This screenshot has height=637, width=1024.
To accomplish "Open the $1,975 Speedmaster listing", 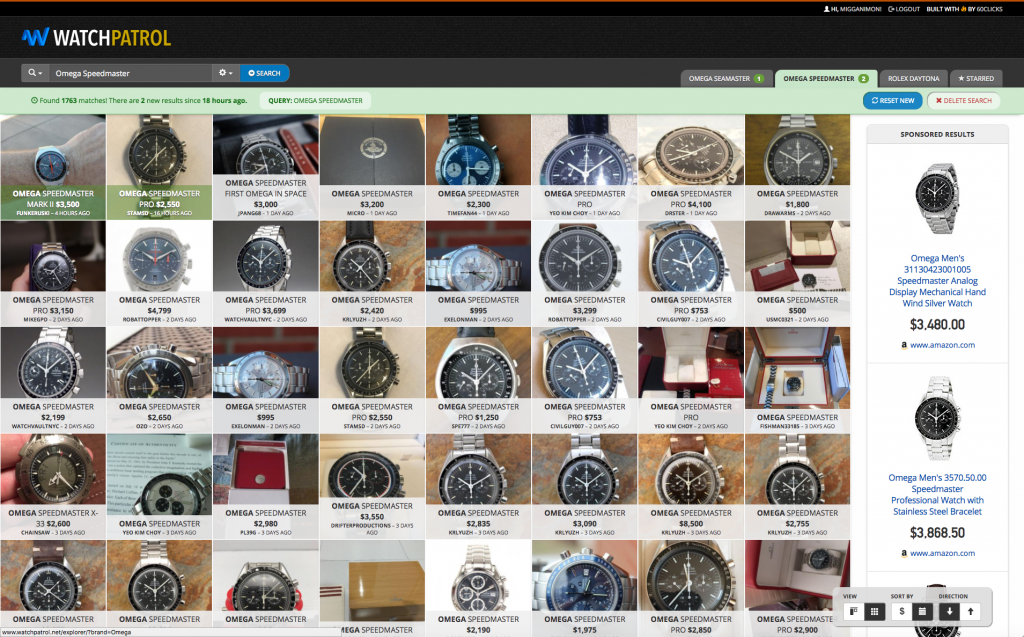I will coord(584,588).
